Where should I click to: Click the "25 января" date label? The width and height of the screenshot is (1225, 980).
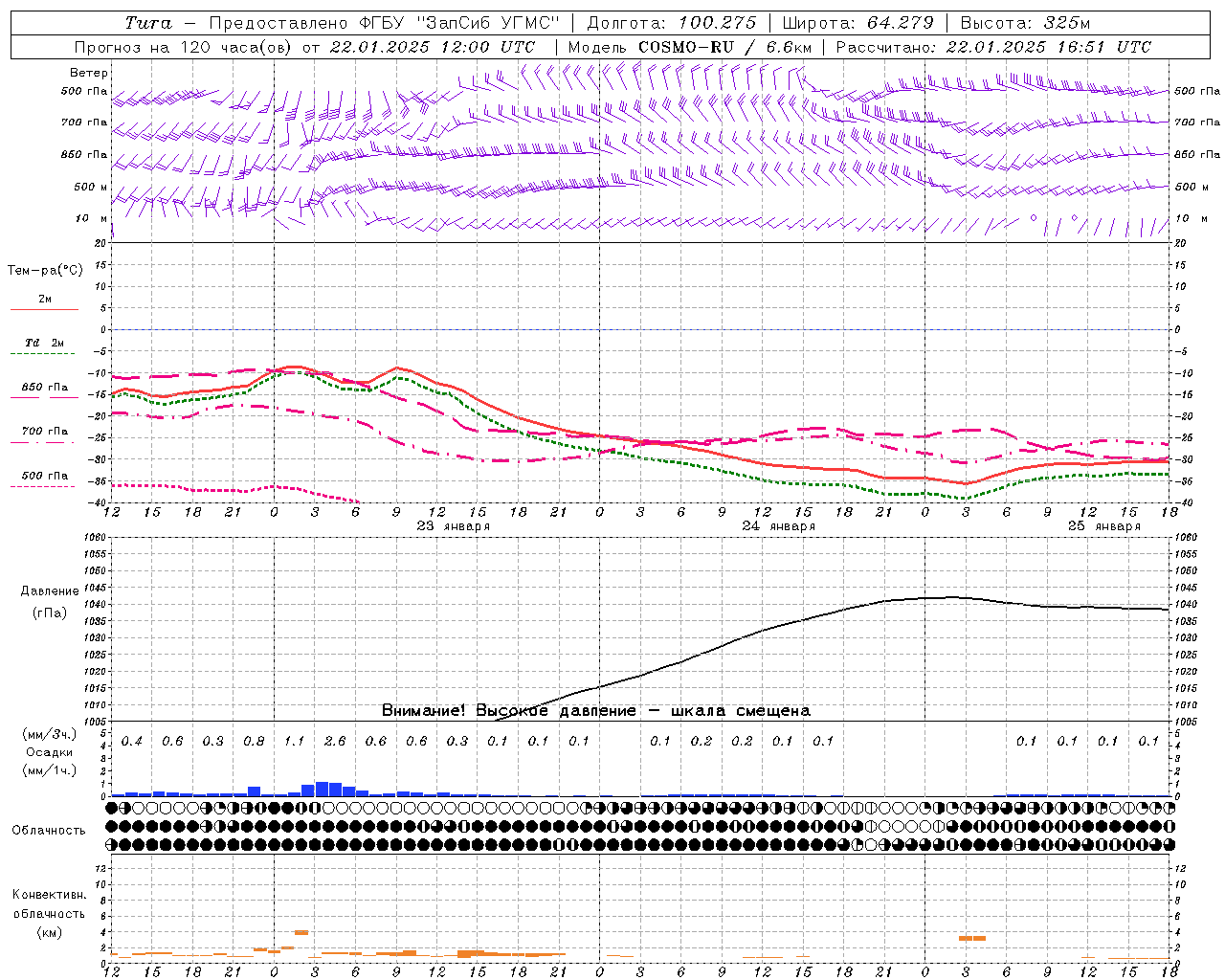(x=1104, y=526)
